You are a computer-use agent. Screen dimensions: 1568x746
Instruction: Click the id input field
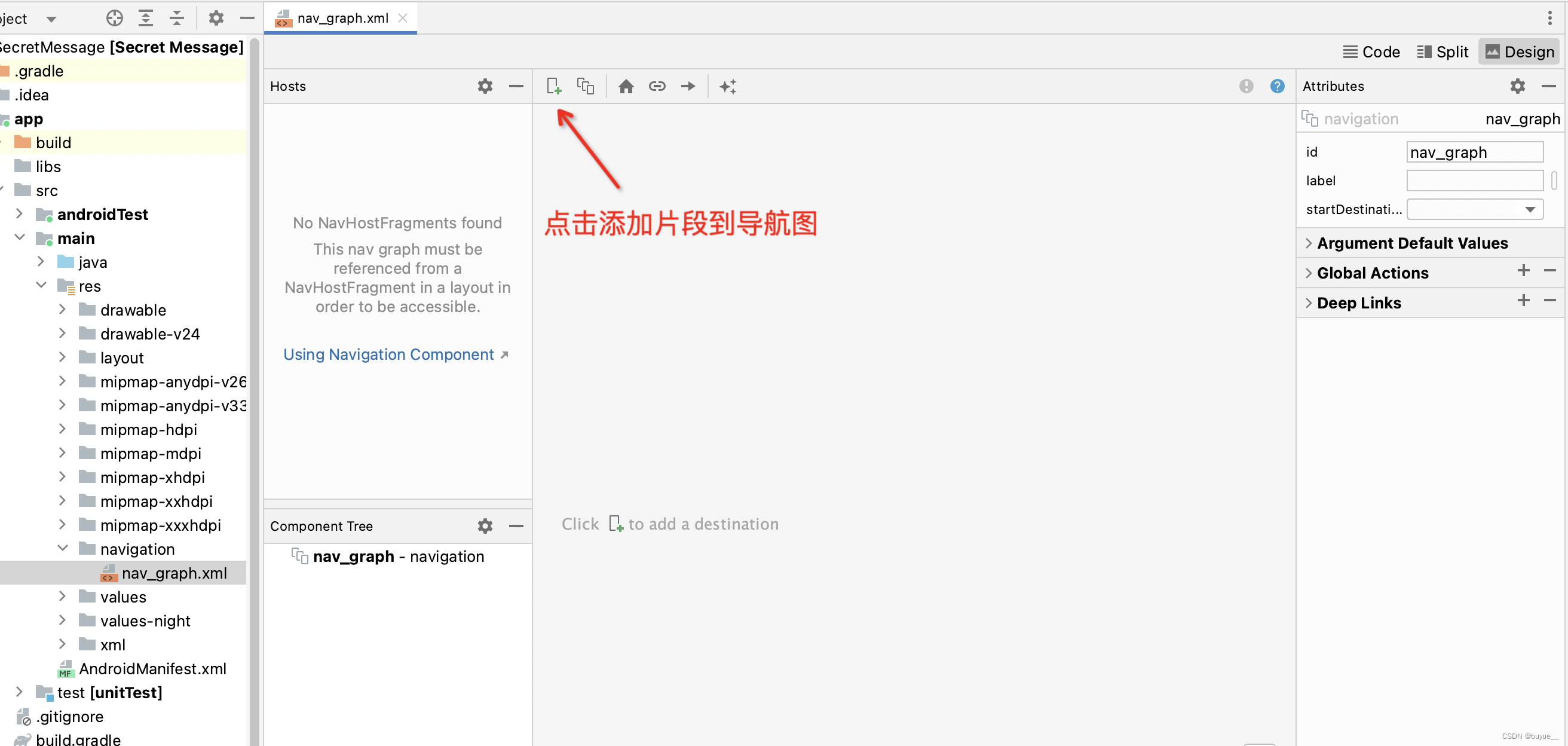[x=1474, y=152]
